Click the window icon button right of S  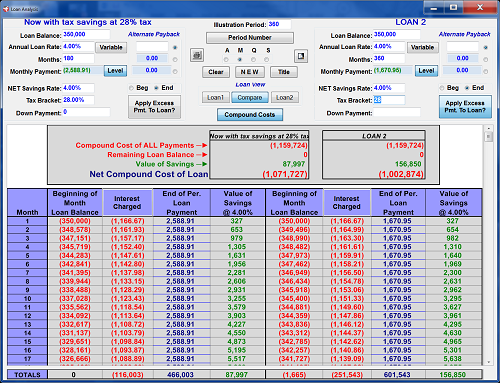point(301,56)
